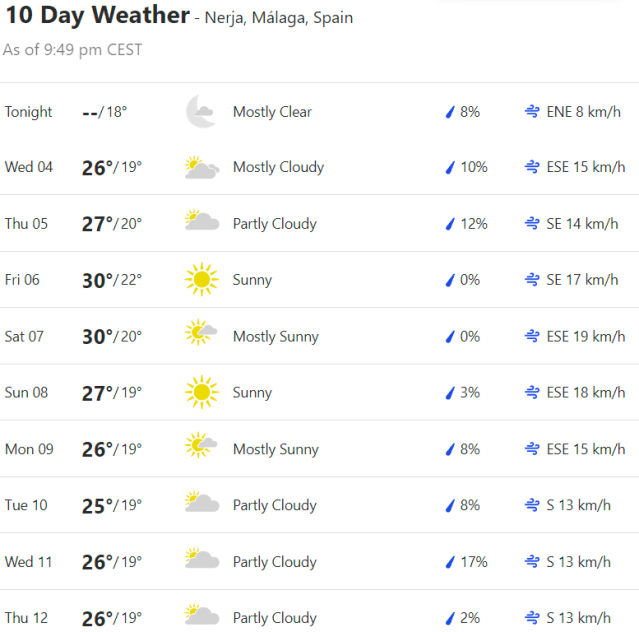Click Wed 04 mostly cloudy icon
639x632 pixels.
coord(201,167)
